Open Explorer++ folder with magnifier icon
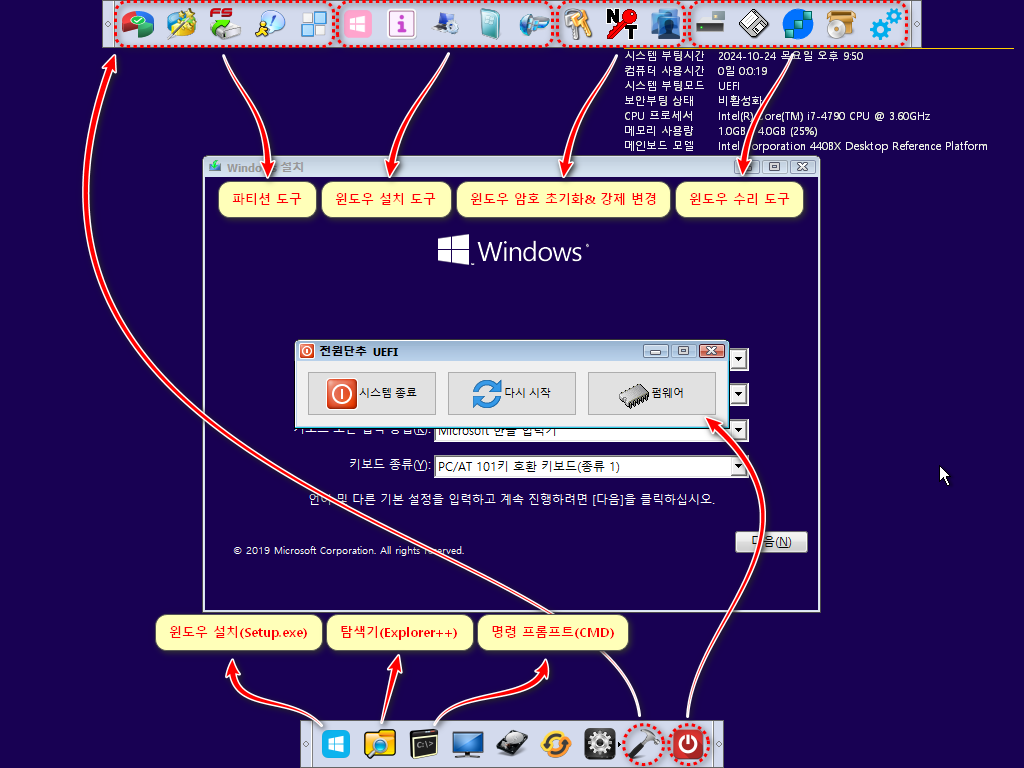 click(380, 744)
